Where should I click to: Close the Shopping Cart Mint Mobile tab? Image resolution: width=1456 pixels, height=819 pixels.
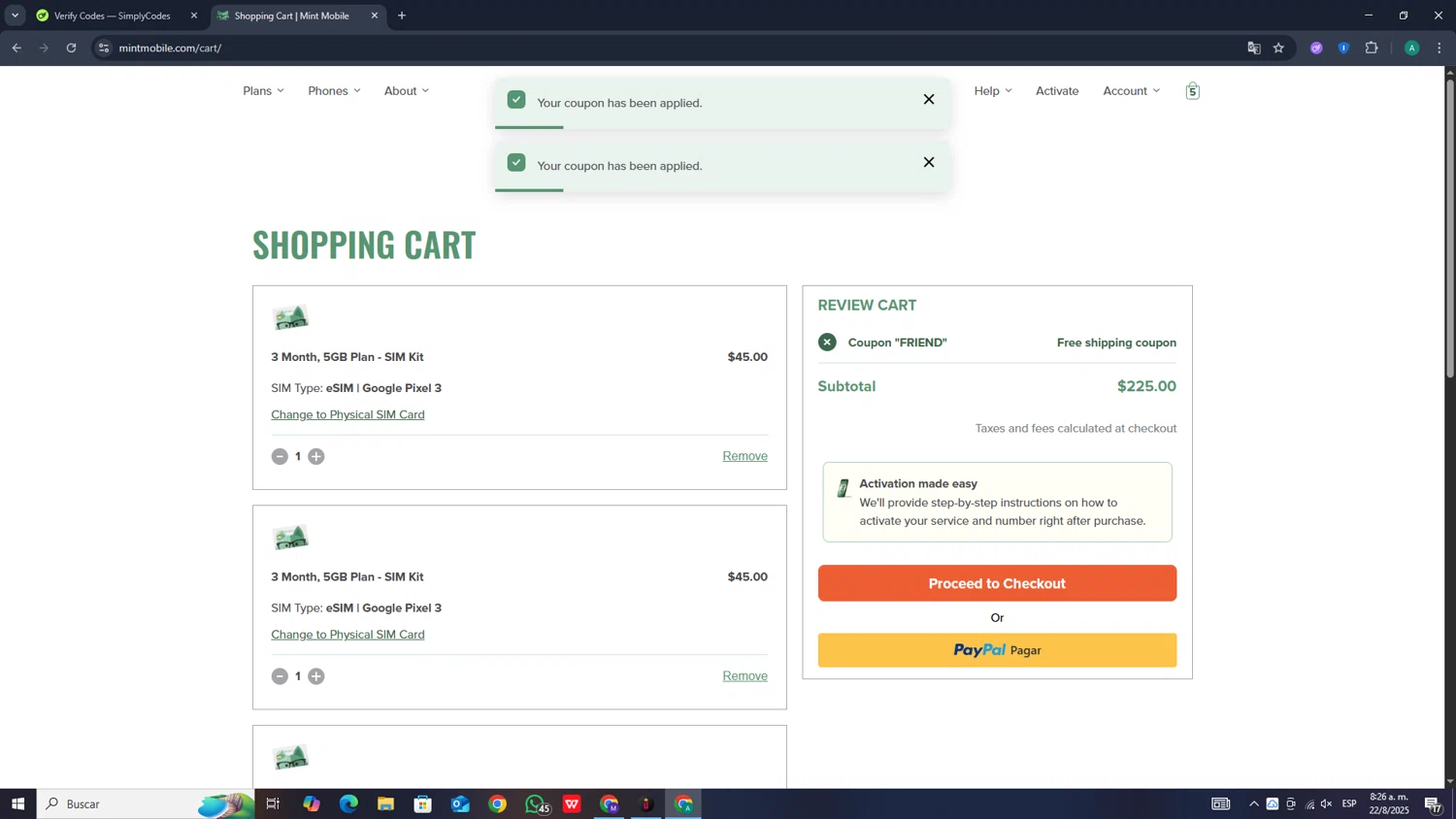click(375, 16)
